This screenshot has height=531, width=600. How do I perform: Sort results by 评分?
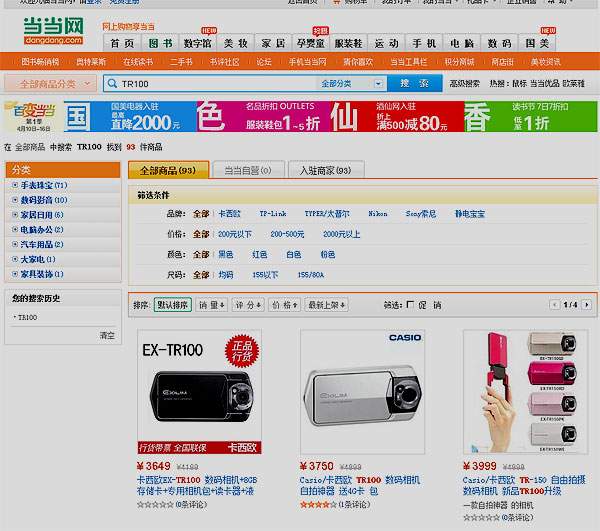(x=248, y=305)
